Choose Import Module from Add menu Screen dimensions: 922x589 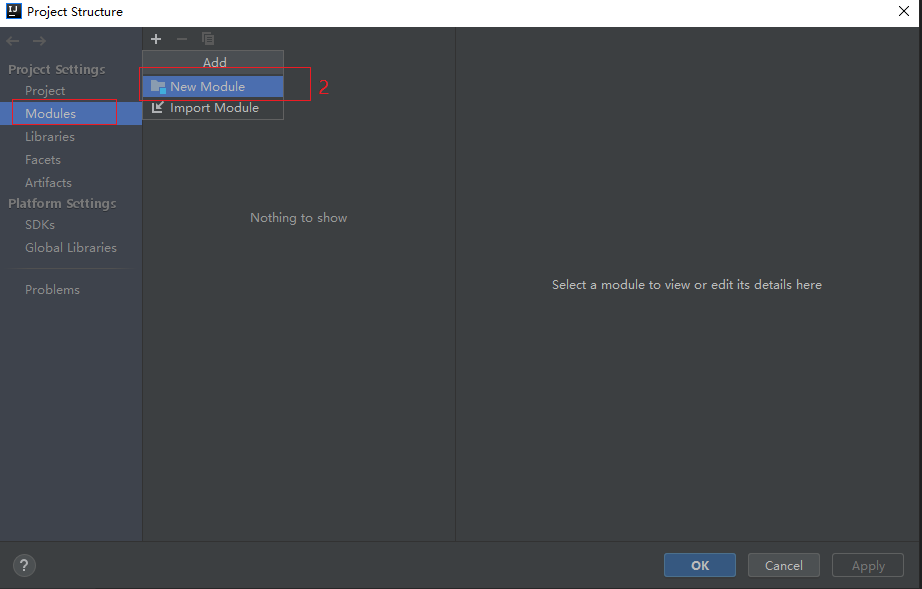click(x=214, y=108)
